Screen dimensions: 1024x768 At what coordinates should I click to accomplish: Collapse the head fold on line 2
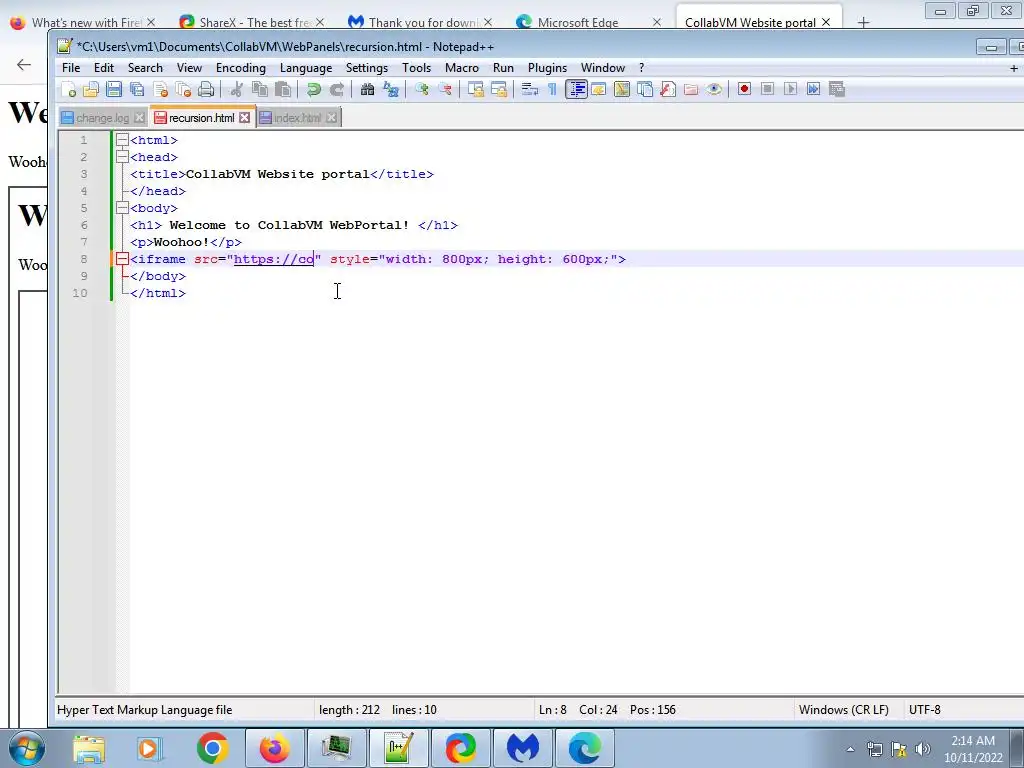click(122, 157)
